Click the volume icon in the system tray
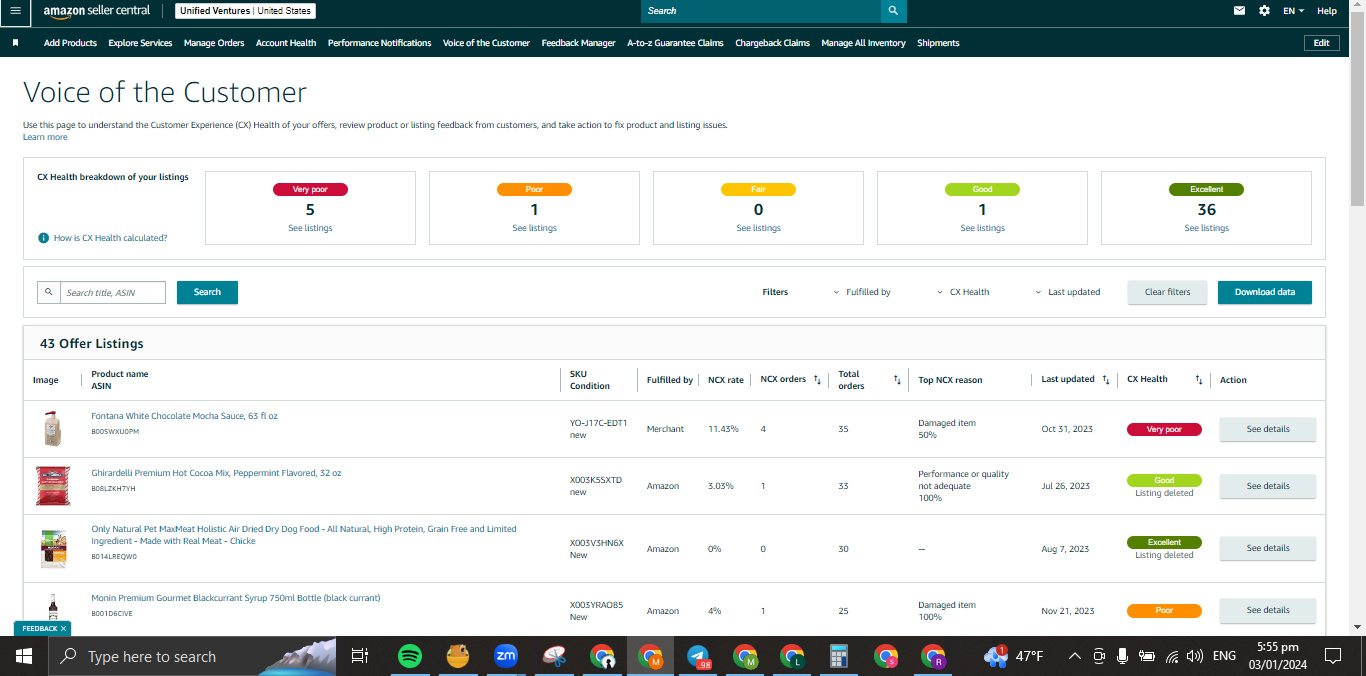The image size is (1366, 676). (1194, 657)
